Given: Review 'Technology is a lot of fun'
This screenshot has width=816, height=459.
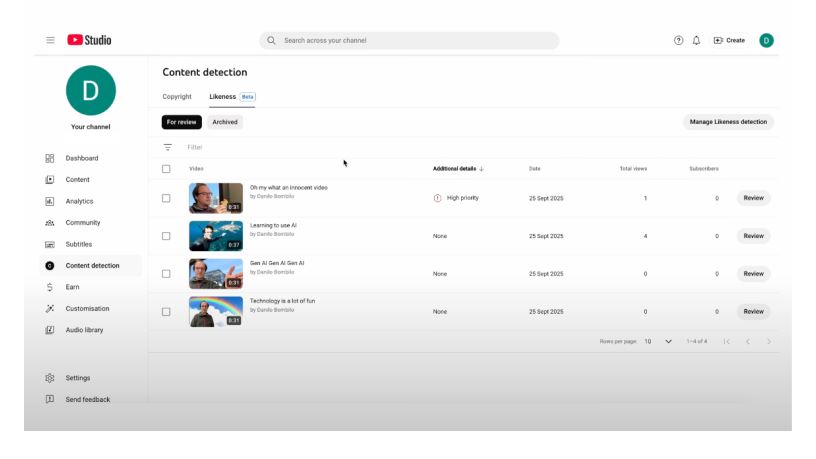Looking at the screenshot, I should (753, 311).
